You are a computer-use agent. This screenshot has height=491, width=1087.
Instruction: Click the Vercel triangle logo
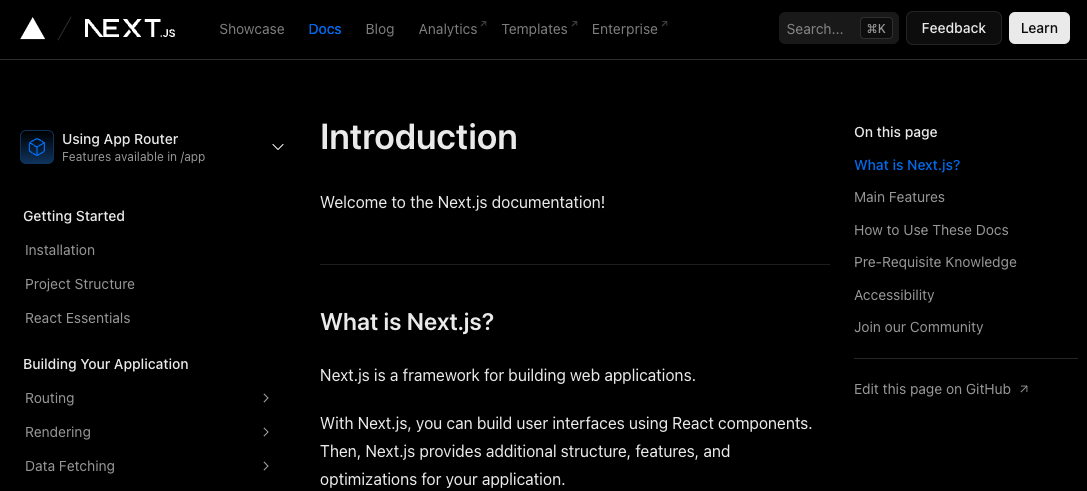coord(33,28)
